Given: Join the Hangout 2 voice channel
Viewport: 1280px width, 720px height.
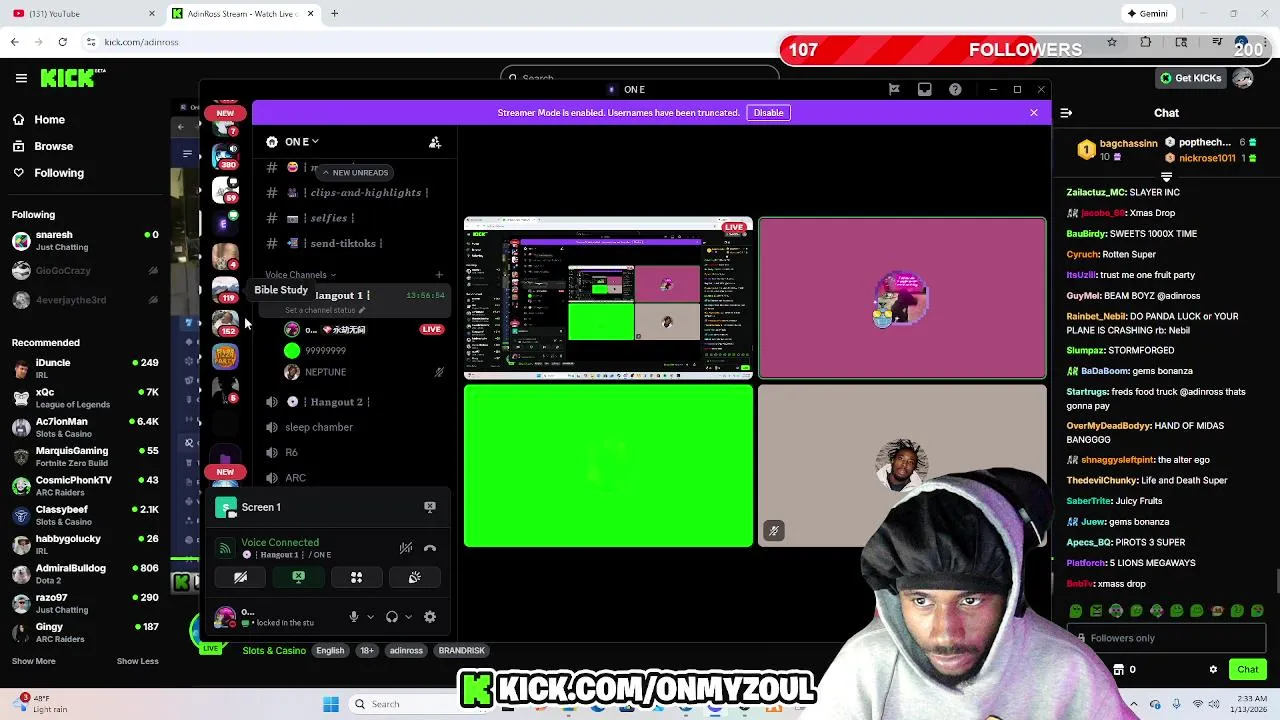Looking at the screenshot, I should [x=355, y=402].
